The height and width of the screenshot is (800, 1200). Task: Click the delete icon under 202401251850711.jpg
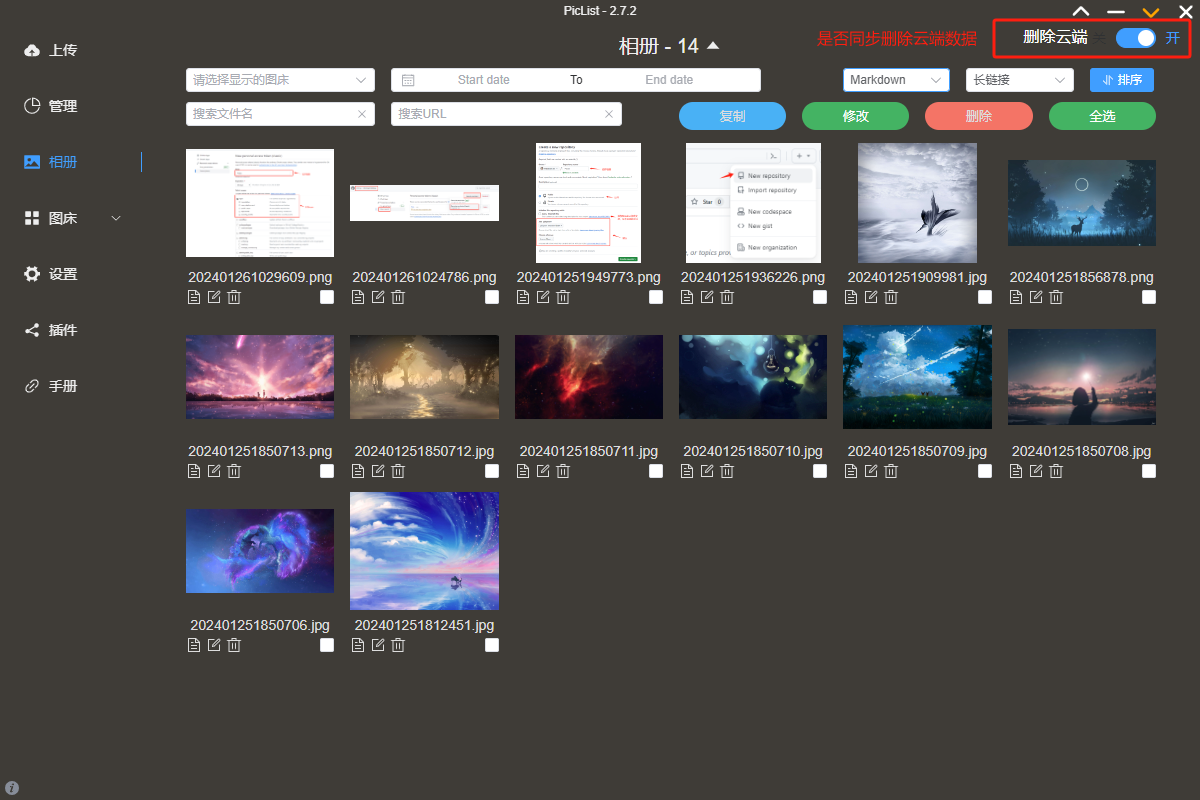[x=563, y=471]
